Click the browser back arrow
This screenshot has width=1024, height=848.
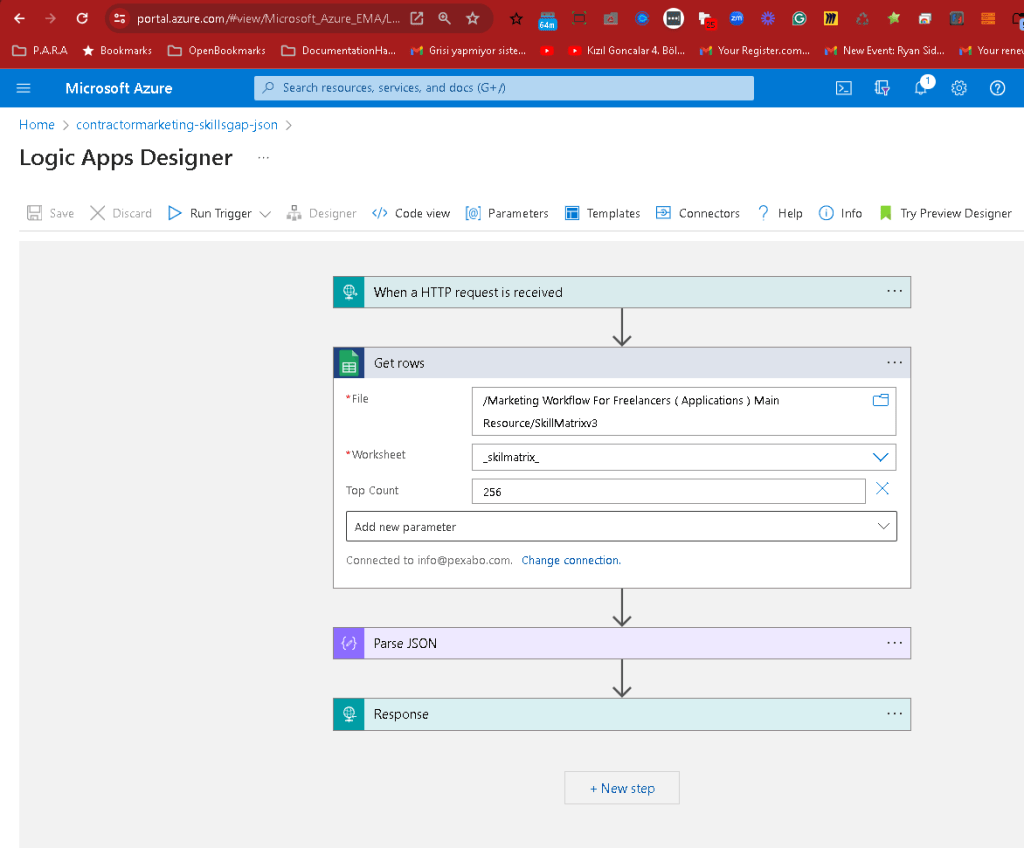point(19,18)
